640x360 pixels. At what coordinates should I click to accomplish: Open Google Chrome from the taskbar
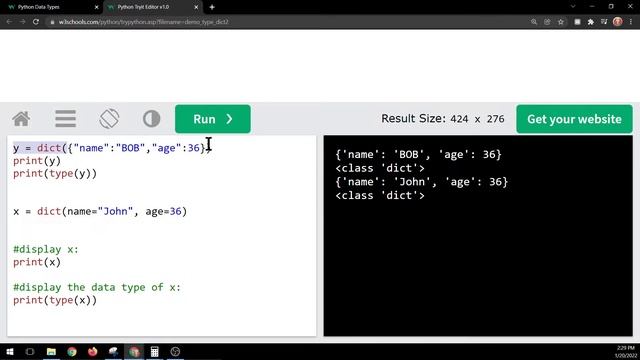72,351
